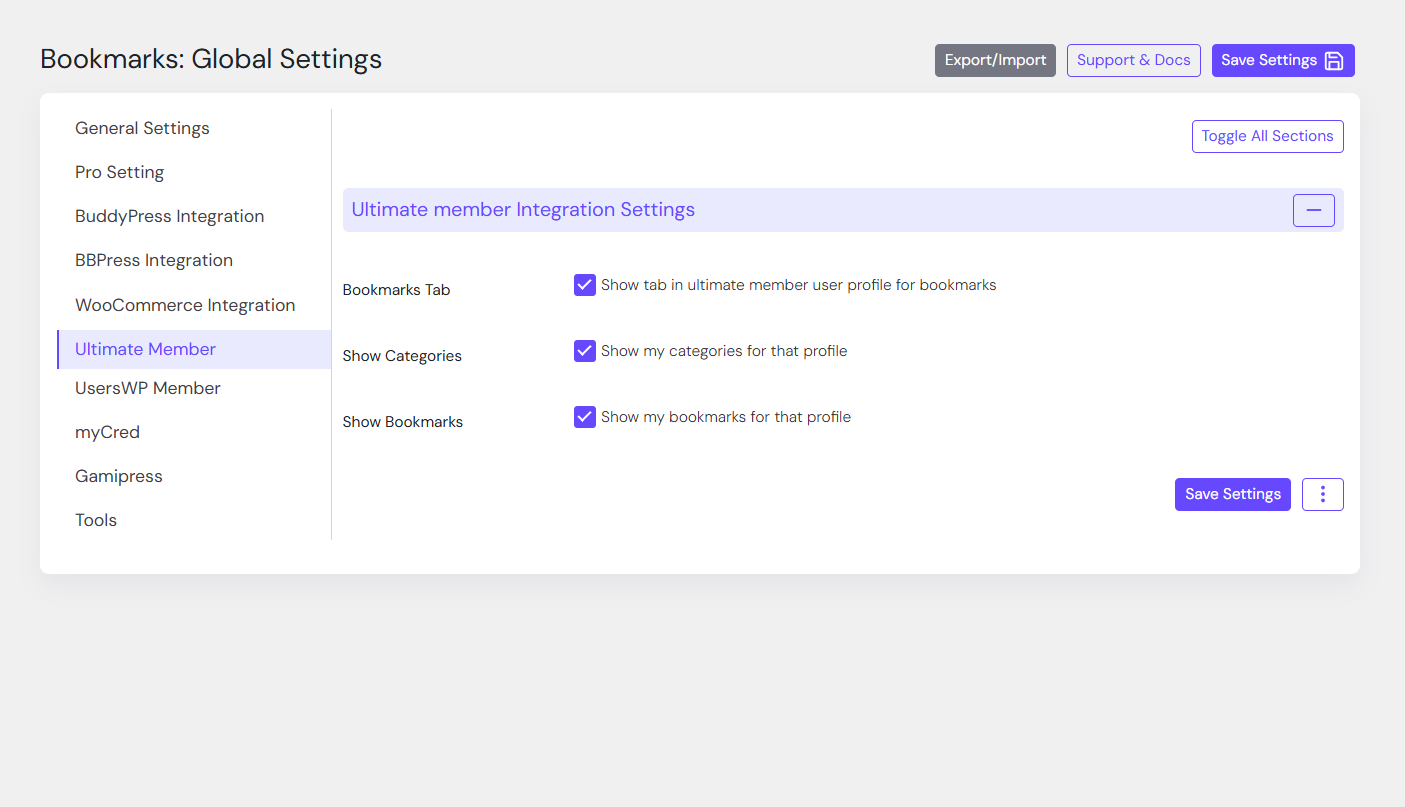Open the Tools tab
Image resolution: width=1405 pixels, height=807 pixels.
click(96, 520)
